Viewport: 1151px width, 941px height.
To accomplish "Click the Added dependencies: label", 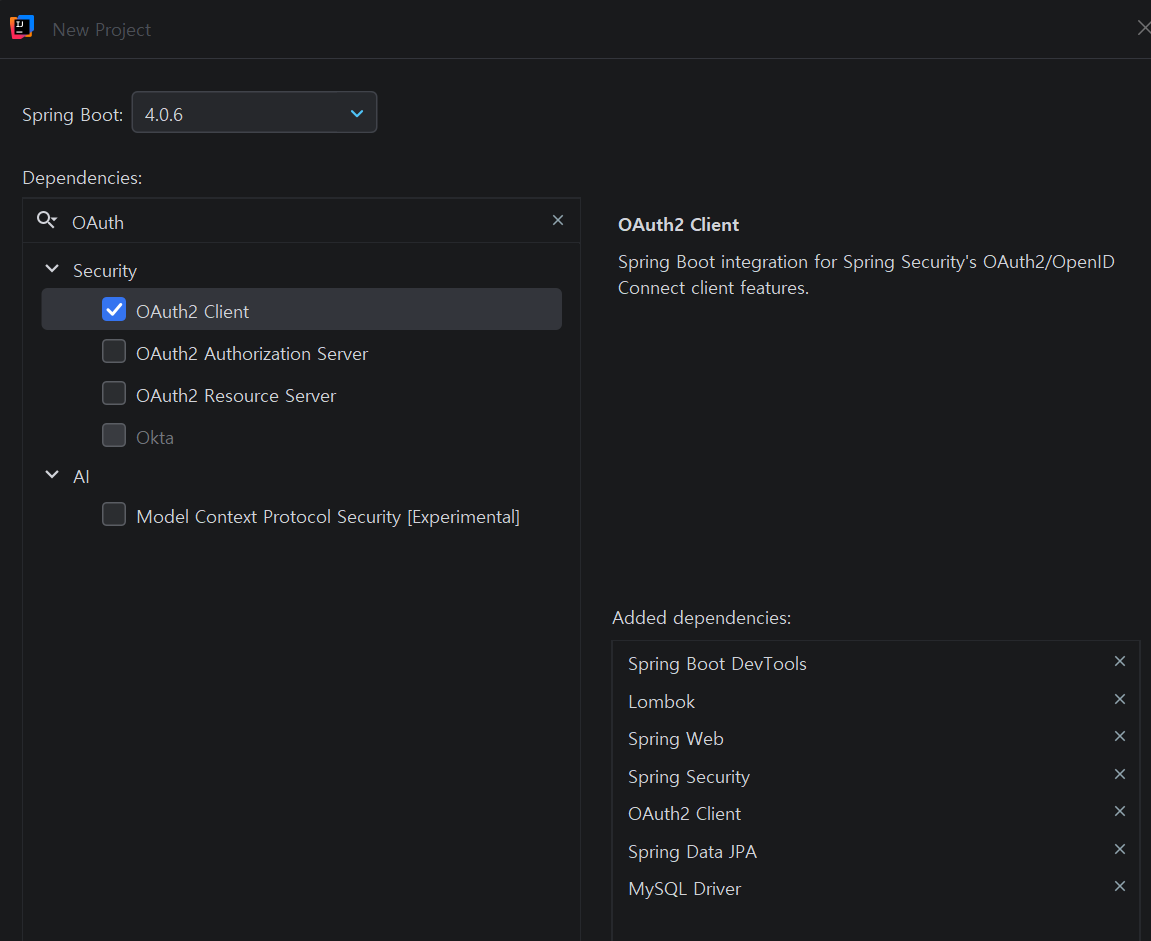I will click(702, 618).
